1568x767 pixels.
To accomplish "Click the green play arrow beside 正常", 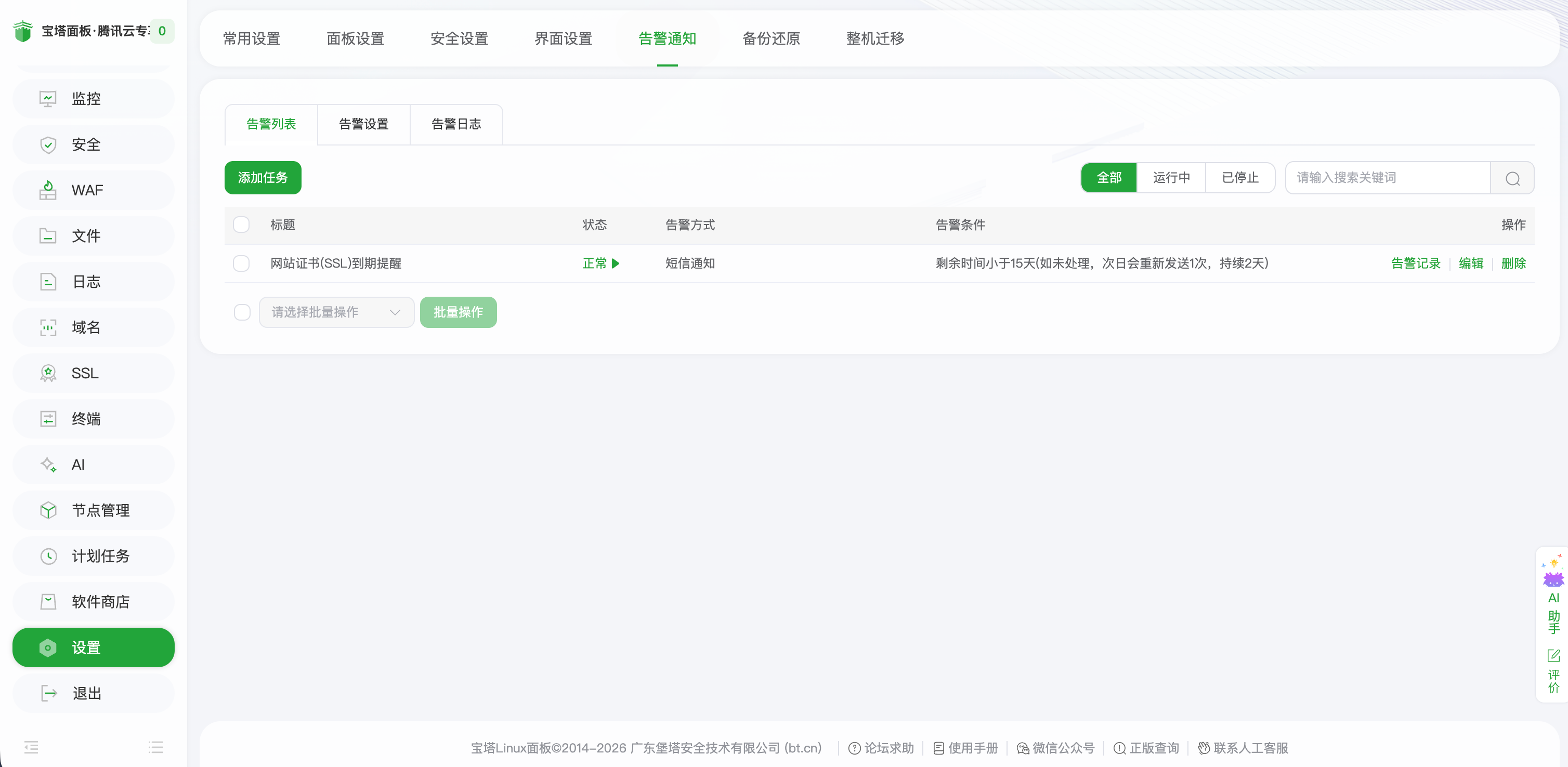I will click(616, 263).
